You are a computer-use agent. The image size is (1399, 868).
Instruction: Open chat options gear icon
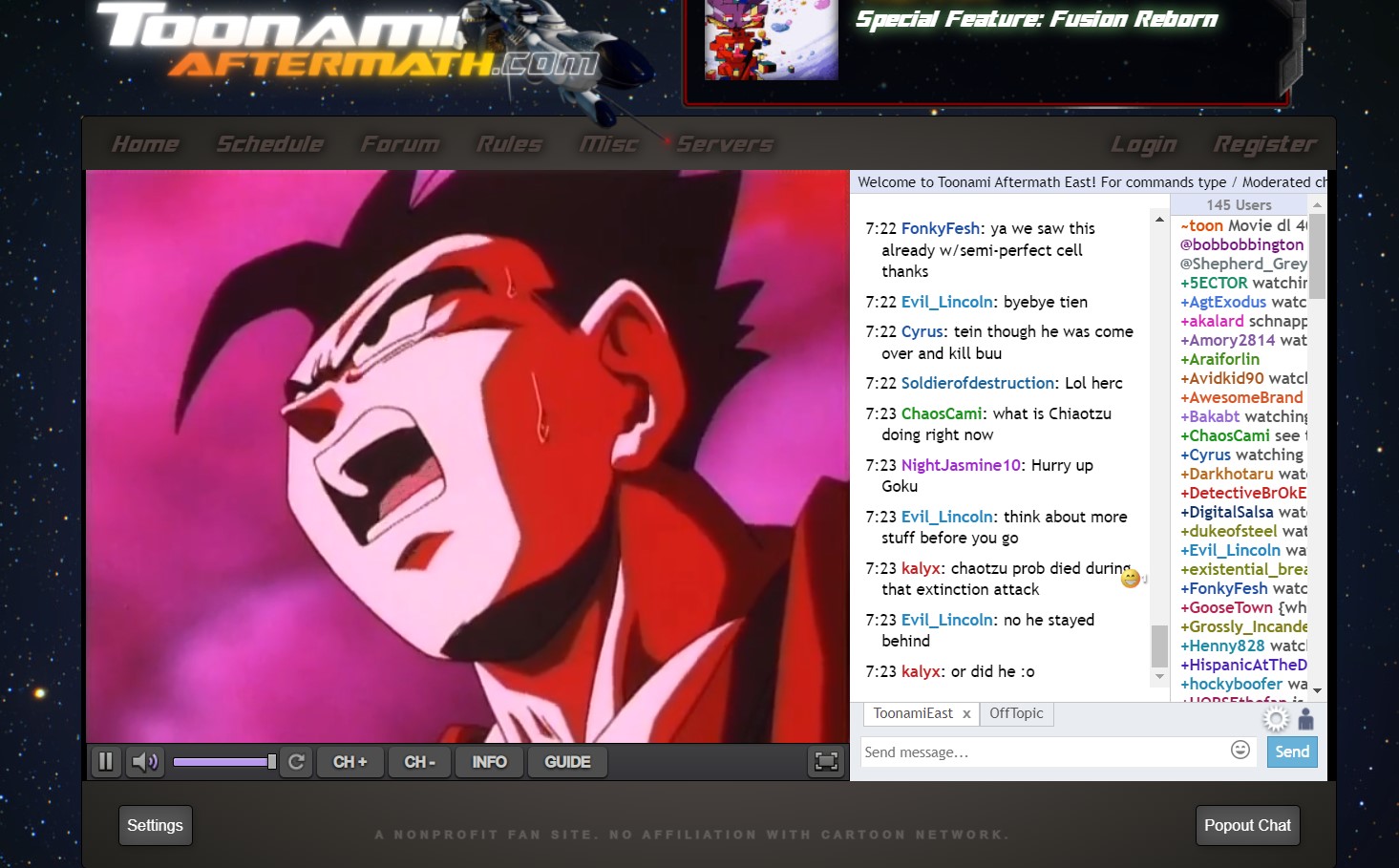tap(1276, 718)
